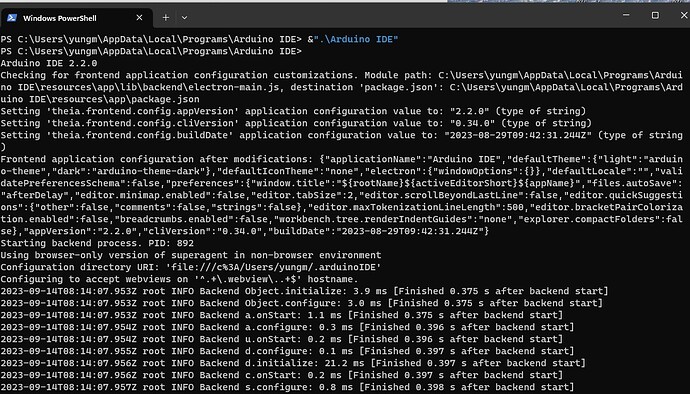This screenshot has height=394, width=690.
Task: Click the Backend d.initialize 21.2 ms entry
Action: (293, 363)
